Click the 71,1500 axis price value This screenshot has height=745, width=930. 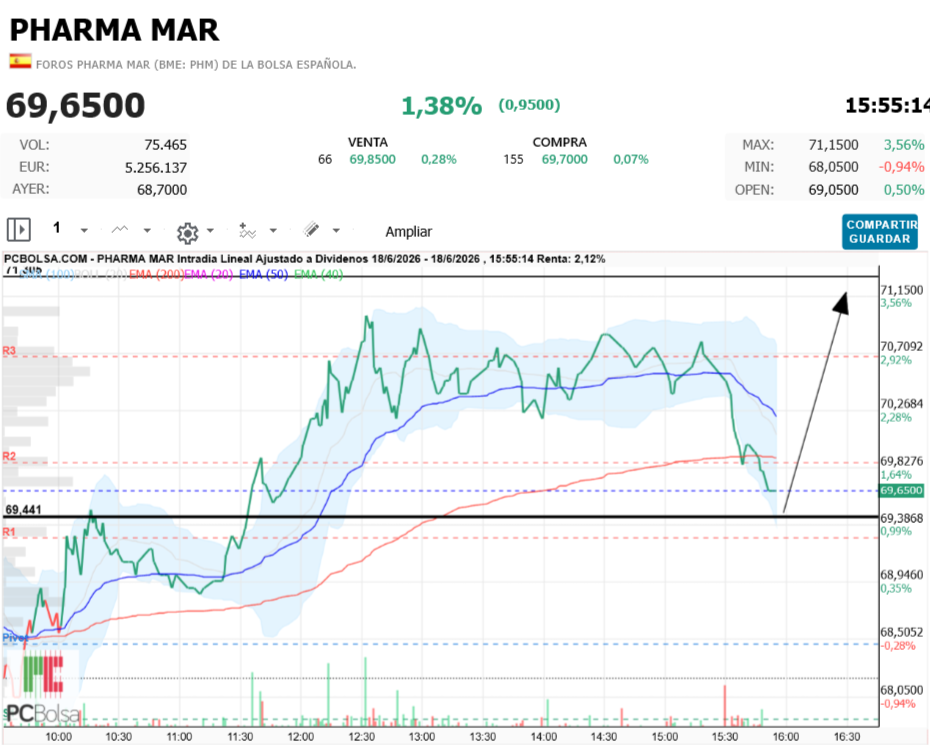pyautogui.click(x=902, y=290)
